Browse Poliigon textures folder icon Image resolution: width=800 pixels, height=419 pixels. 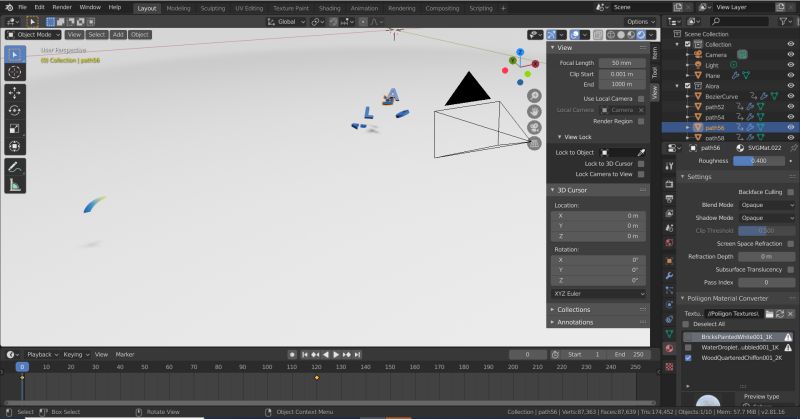[769, 314]
